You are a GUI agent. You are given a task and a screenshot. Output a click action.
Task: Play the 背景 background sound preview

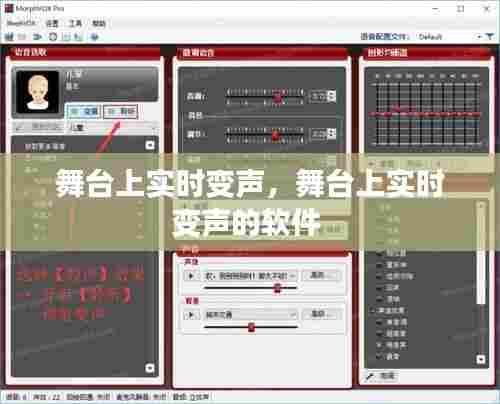pyautogui.click(x=191, y=315)
